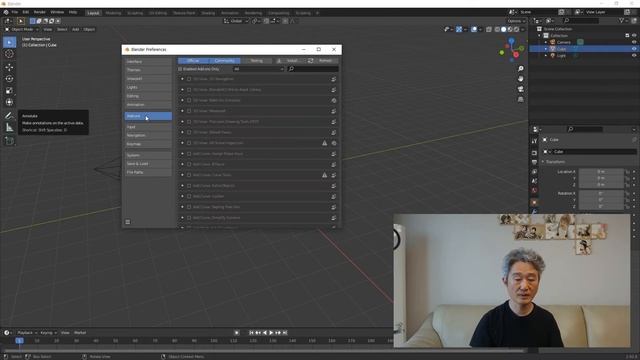Click the add-on search field in Preferences
The image size is (640, 360).
(x=313, y=69)
